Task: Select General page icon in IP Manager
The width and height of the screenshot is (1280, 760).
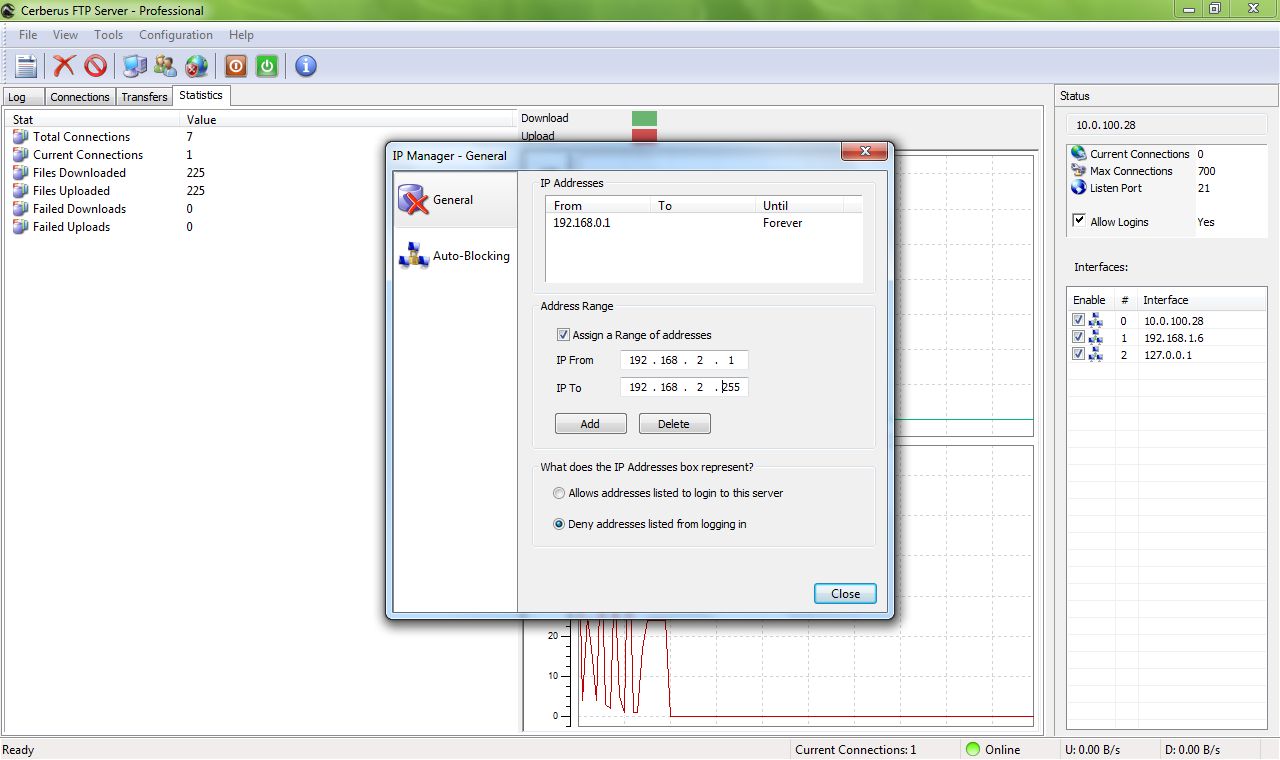Action: coord(413,200)
